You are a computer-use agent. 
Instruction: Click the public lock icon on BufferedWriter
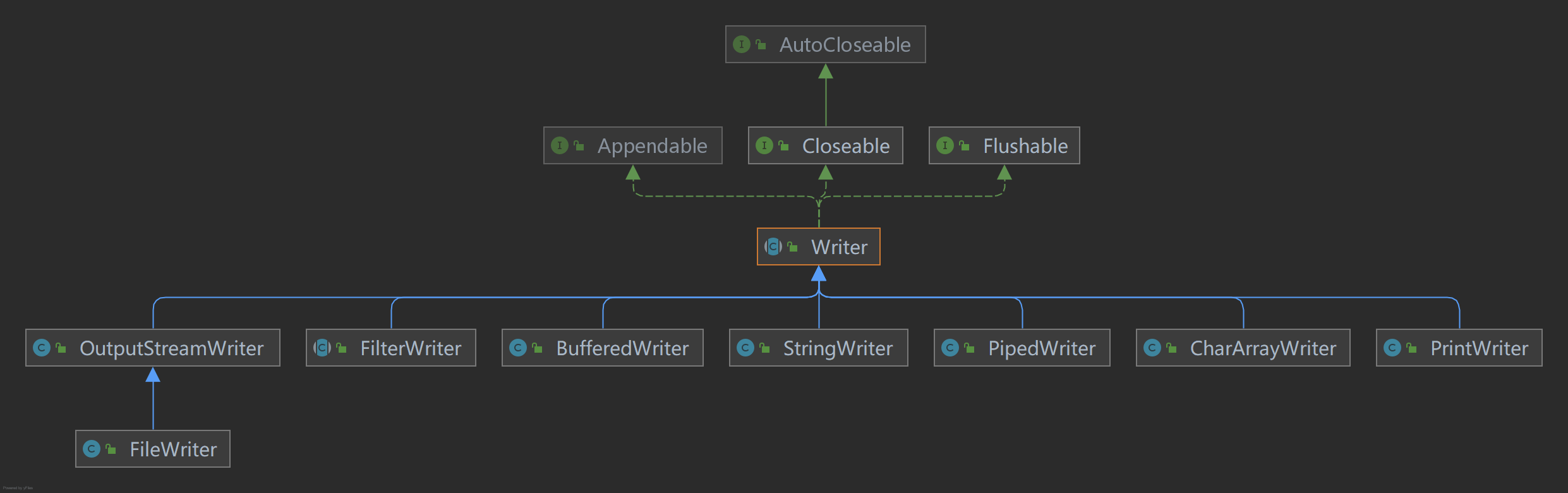537,348
